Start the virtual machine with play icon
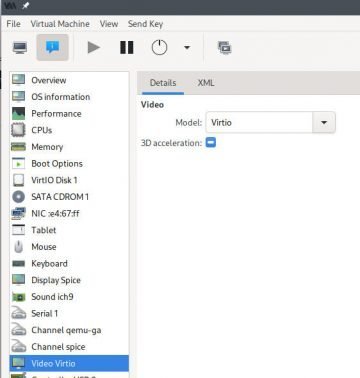This screenshot has width=360, height=378. pos(94,47)
